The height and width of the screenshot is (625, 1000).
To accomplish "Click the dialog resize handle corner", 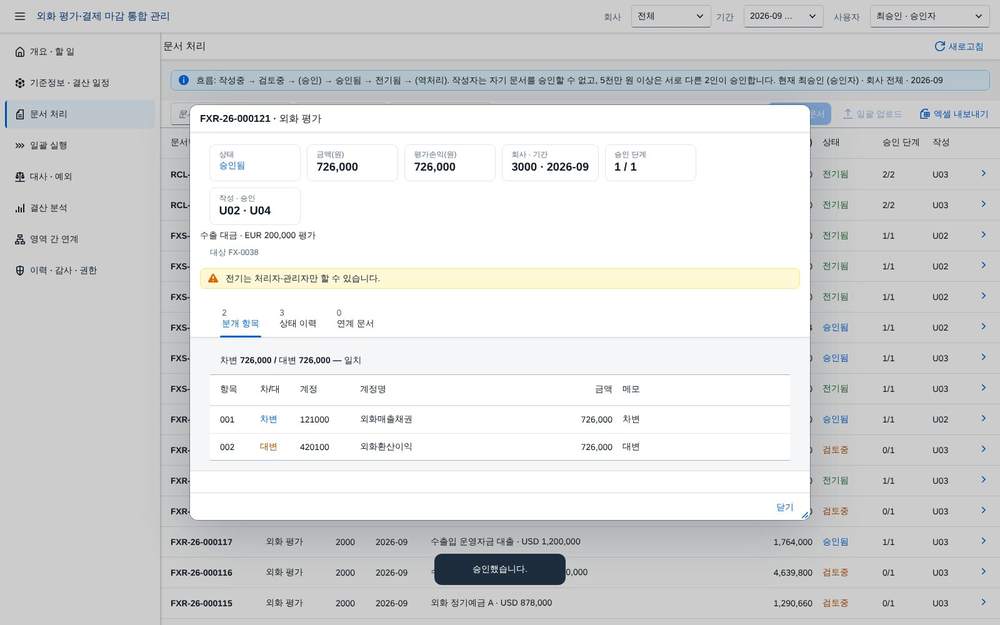I will pos(805,515).
